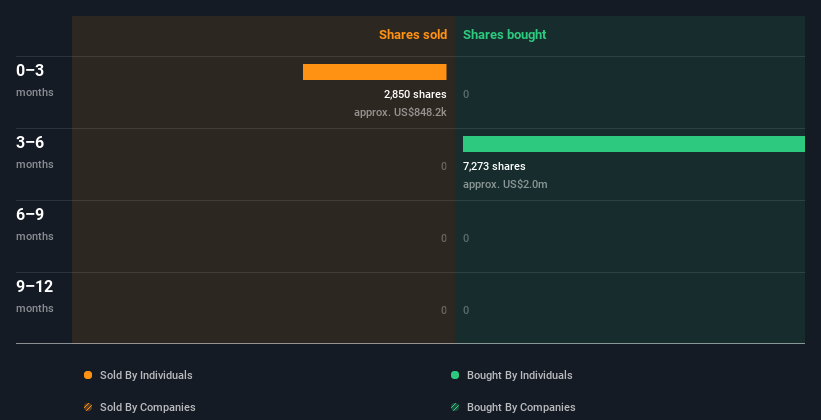Click the orange Sold By Individuals legend dot
This screenshot has height=420, width=821.
point(88,375)
